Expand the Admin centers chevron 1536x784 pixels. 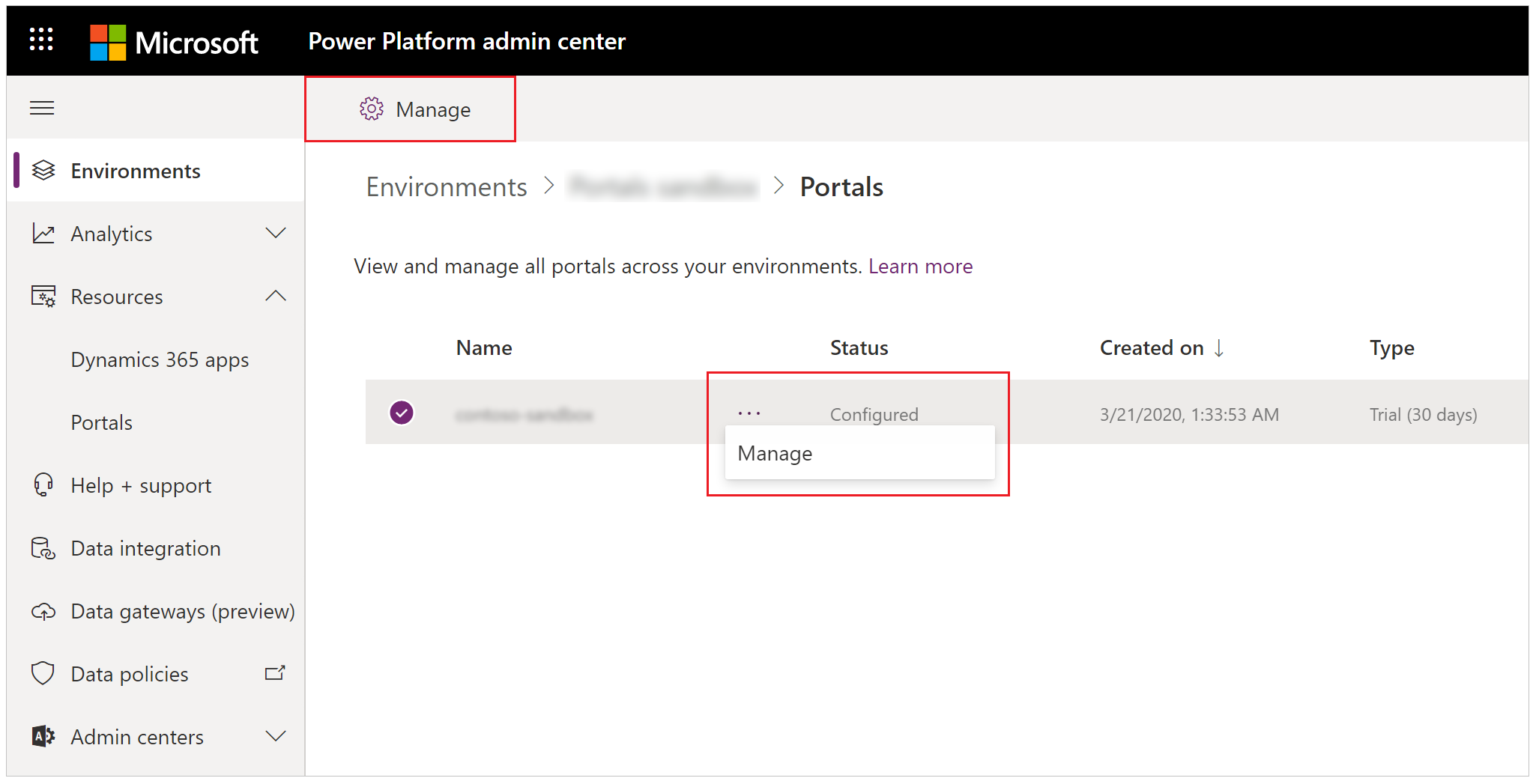[x=276, y=737]
